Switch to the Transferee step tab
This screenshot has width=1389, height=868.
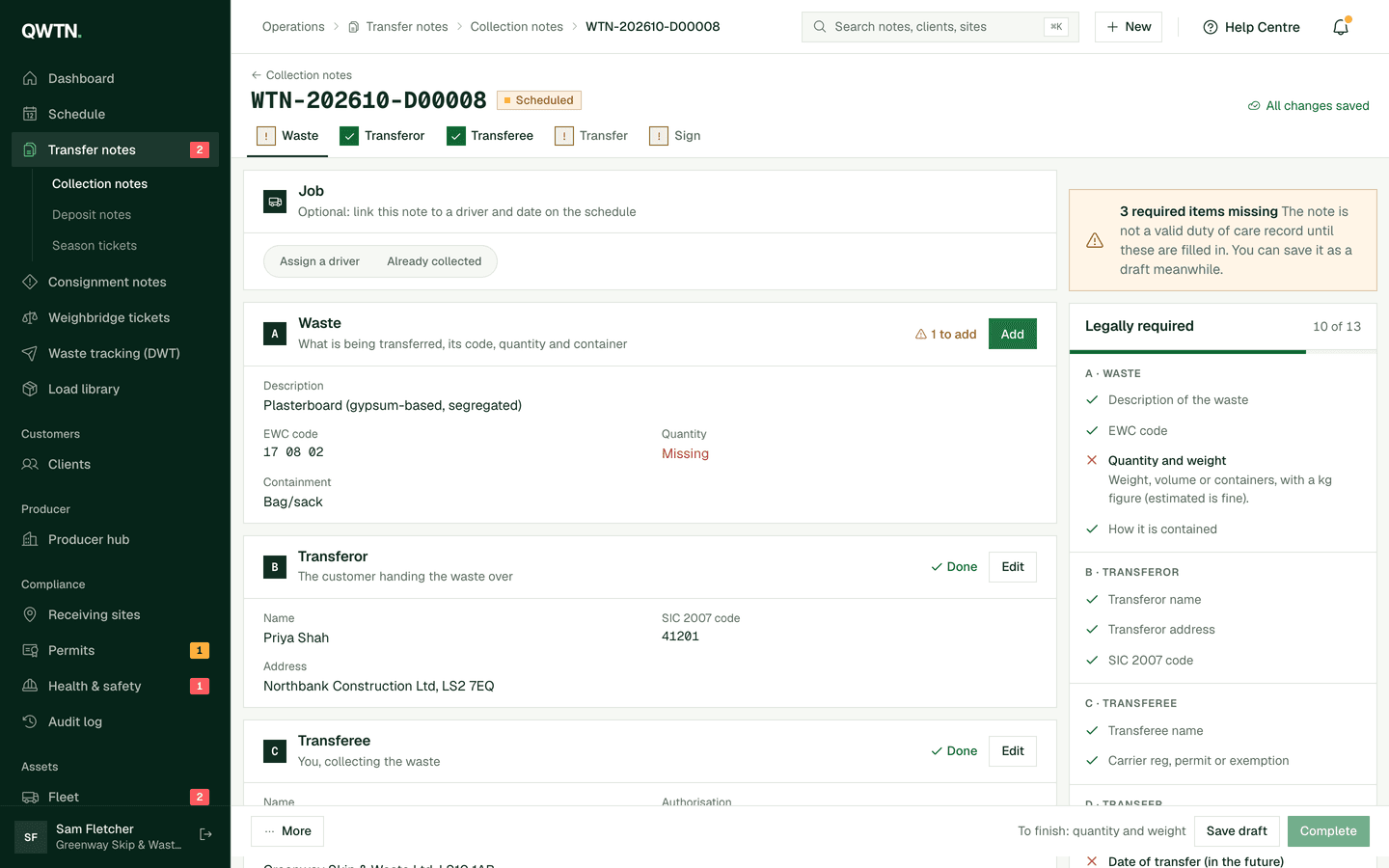490,136
